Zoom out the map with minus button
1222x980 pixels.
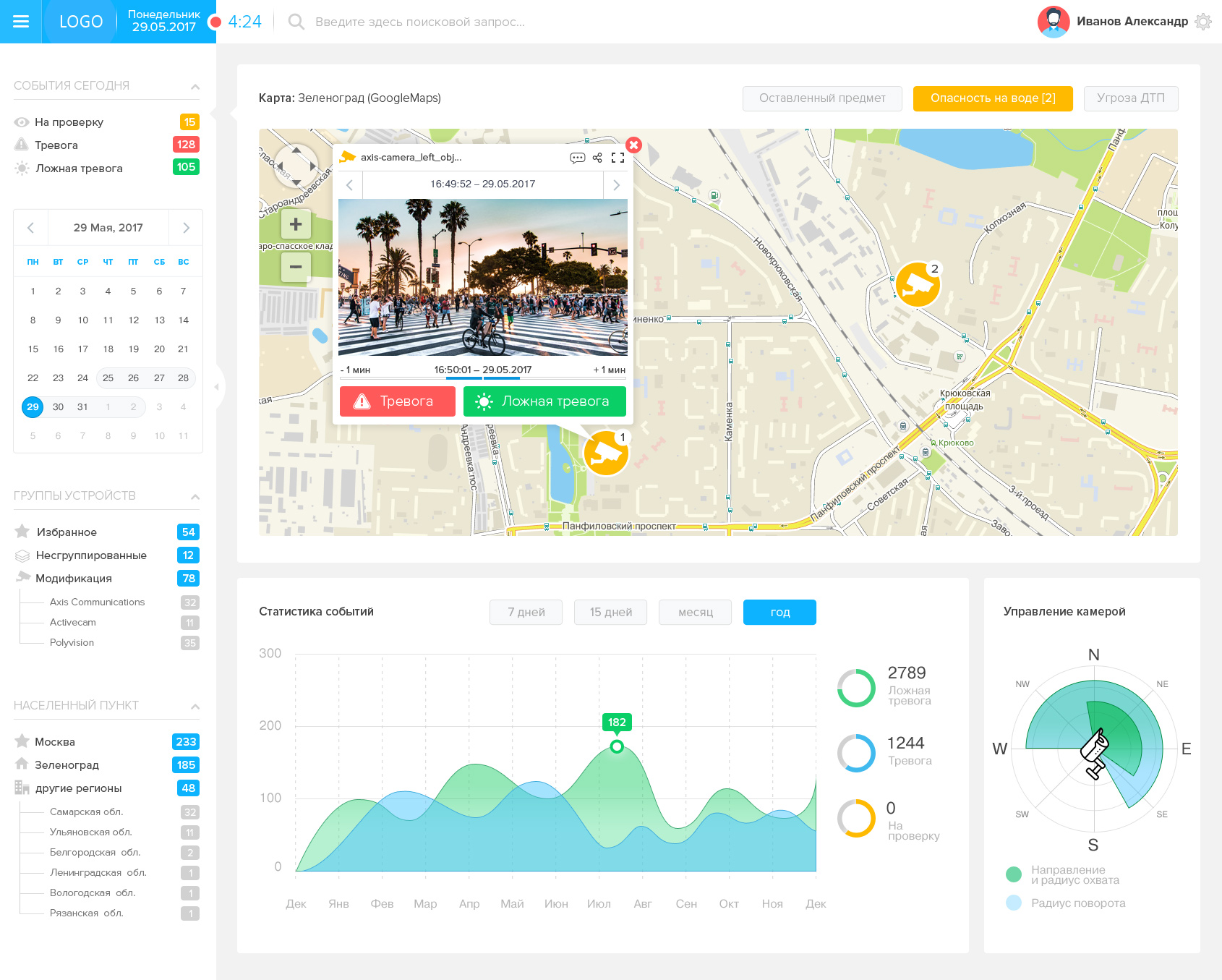click(296, 267)
